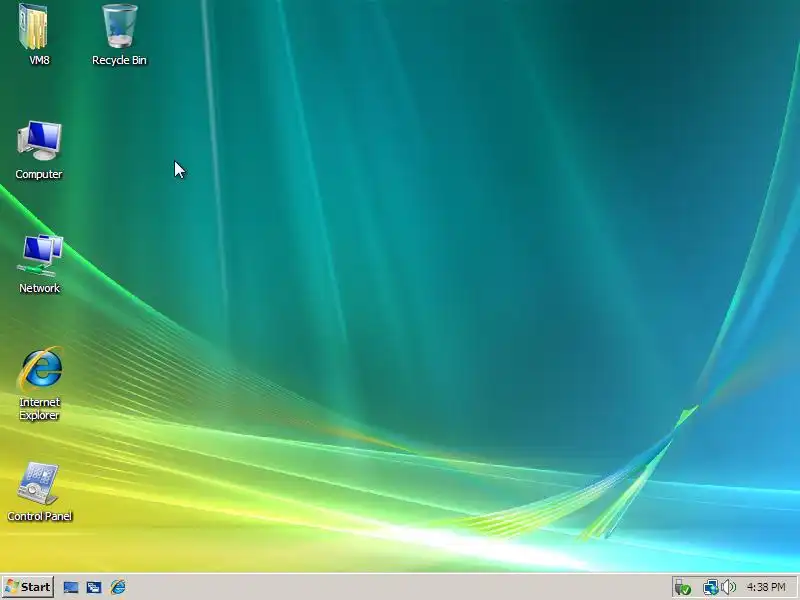Open network status tray icon
This screenshot has width=800, height=600.
(710, 587)
